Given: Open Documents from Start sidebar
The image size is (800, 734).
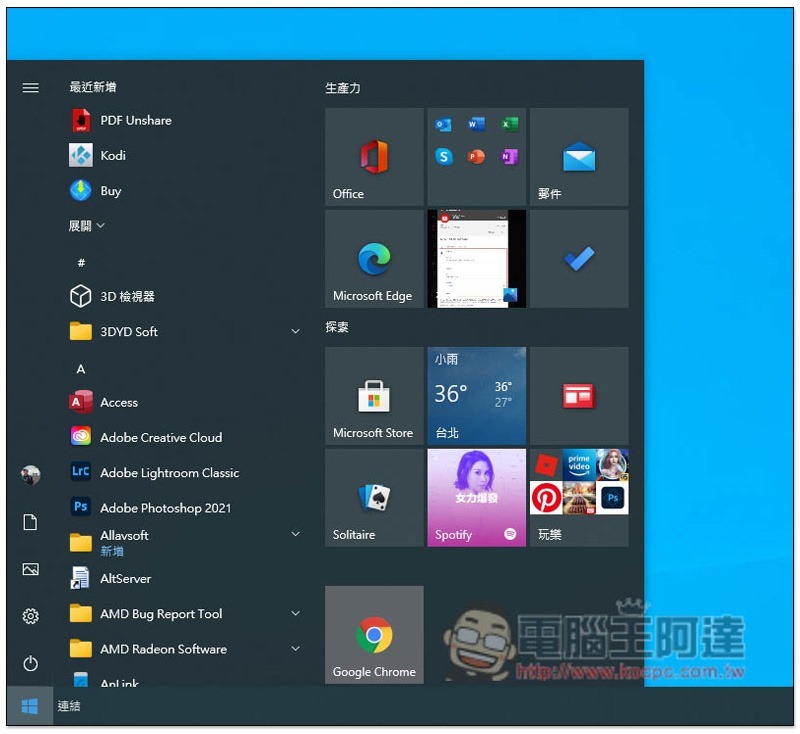Looking at the screenshot, I should (x=31, y=522).
